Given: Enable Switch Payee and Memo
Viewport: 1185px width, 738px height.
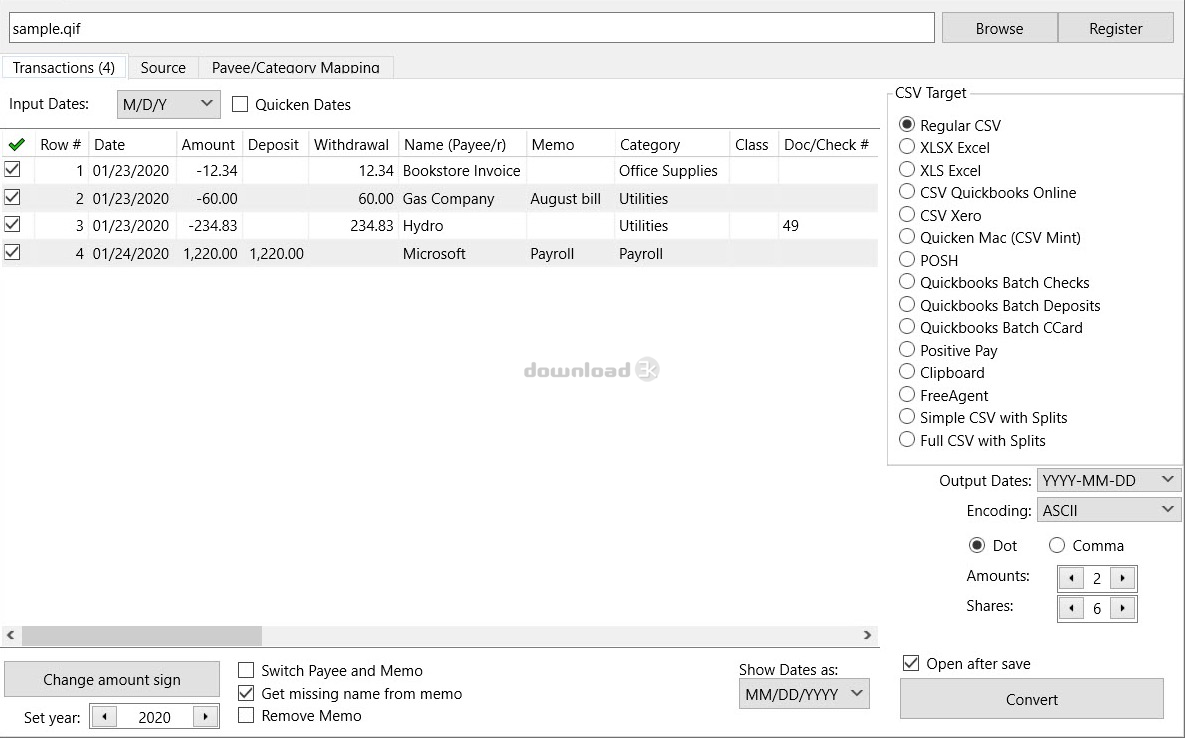Looking at the screenshot, I should click(246, 670).
